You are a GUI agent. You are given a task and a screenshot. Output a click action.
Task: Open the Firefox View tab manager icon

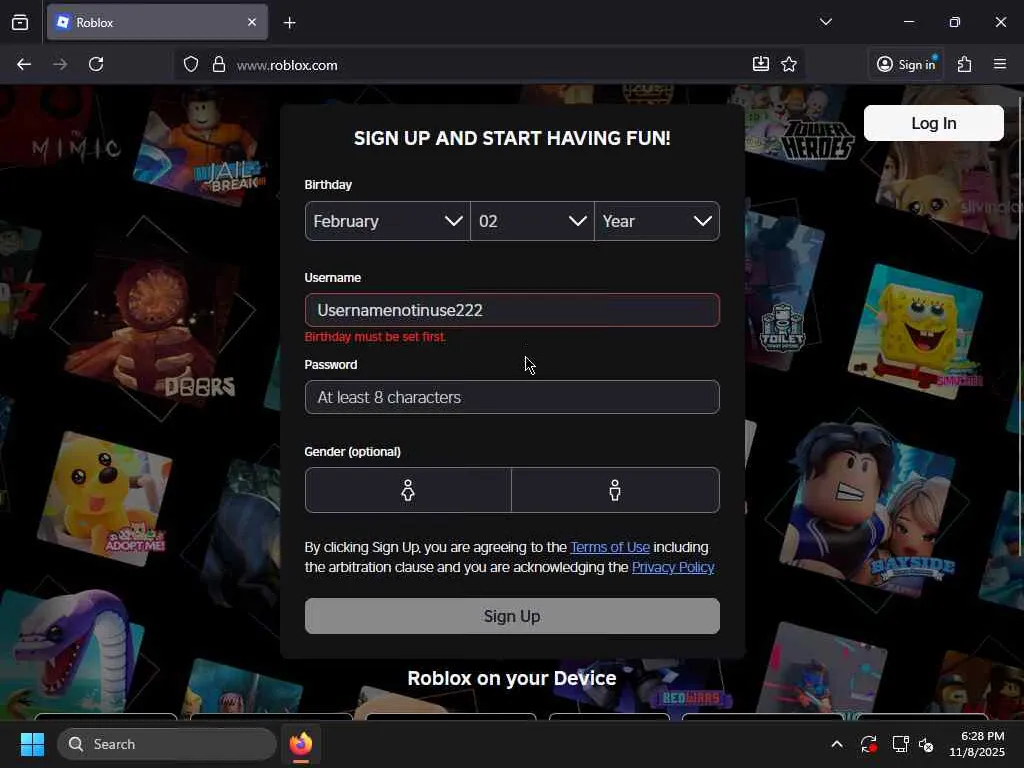20,22
